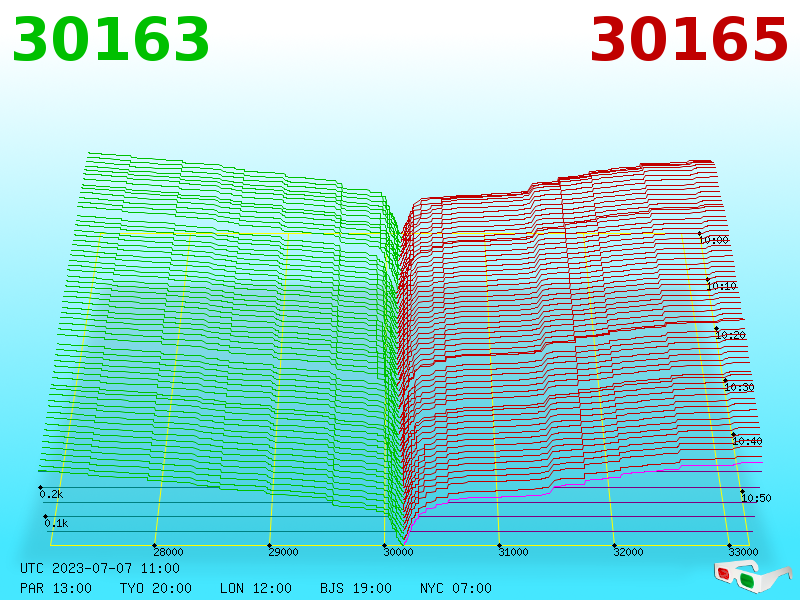Click the 0.2k depth axis label
Screen dimensions: 800x600
tap(51, 494)
